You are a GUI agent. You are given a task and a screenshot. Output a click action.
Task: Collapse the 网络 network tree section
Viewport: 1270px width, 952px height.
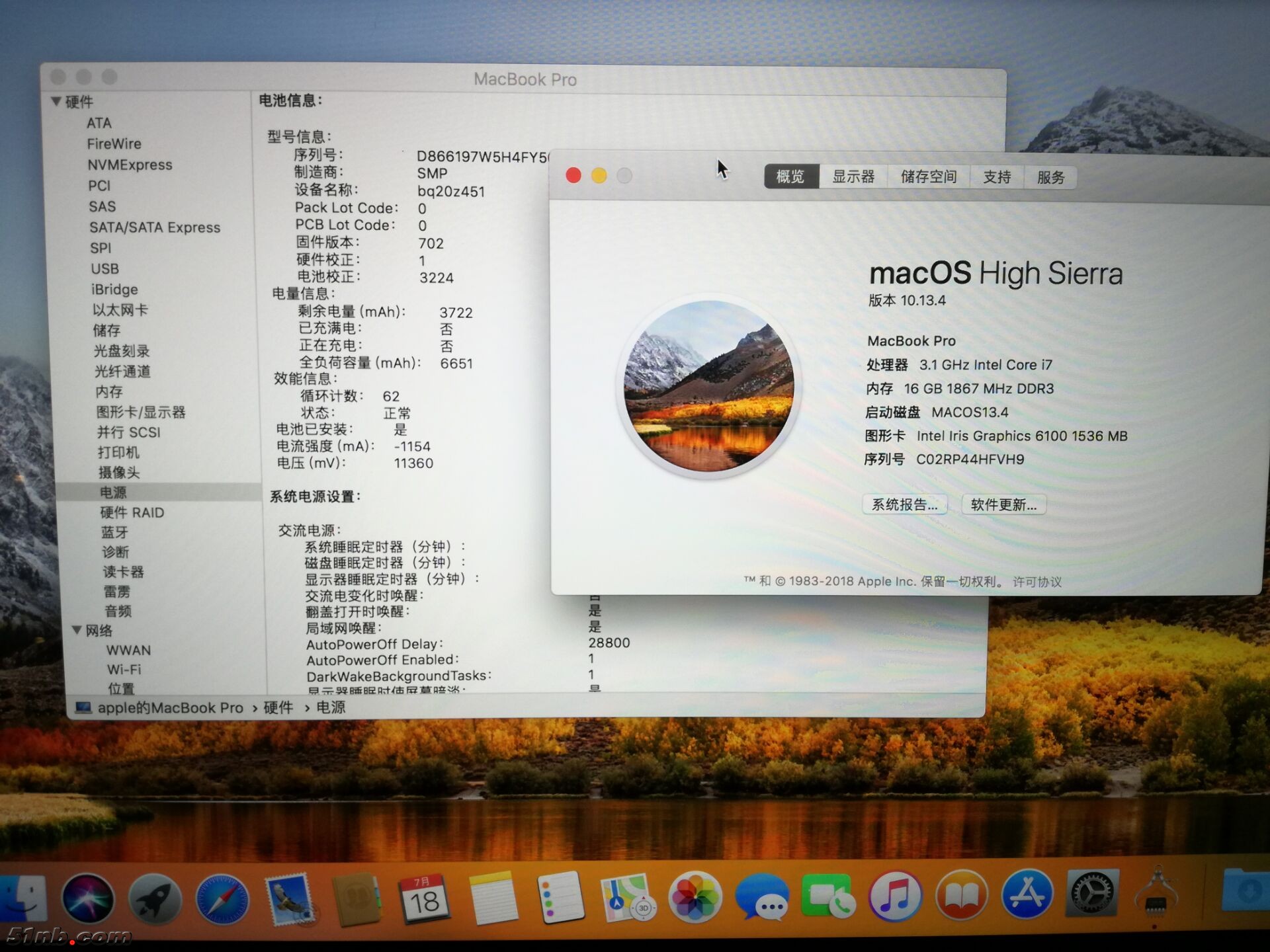(77, 630)
